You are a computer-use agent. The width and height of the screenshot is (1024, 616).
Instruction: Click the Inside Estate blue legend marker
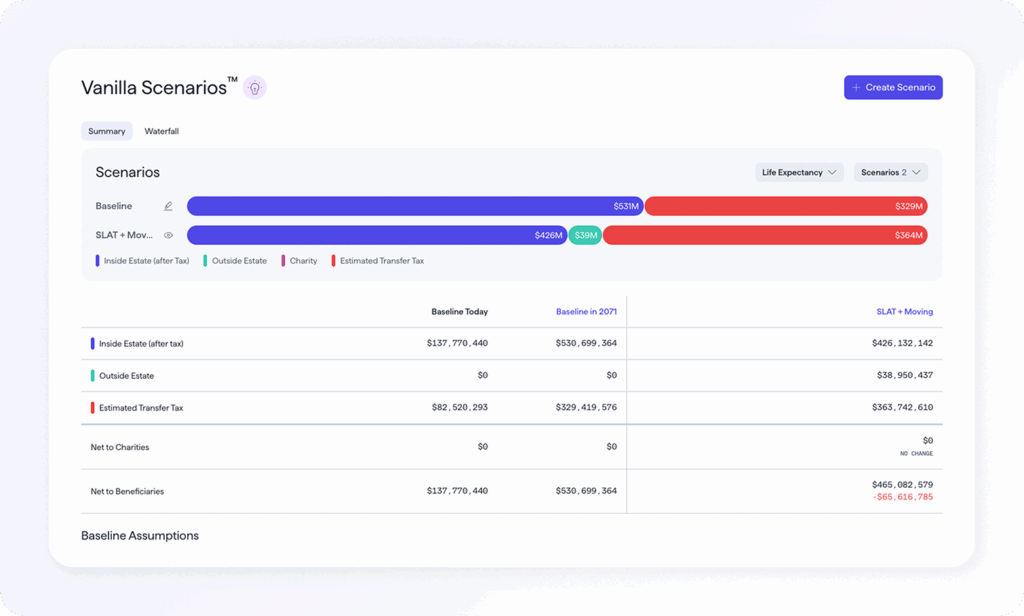tap(97, 261)
